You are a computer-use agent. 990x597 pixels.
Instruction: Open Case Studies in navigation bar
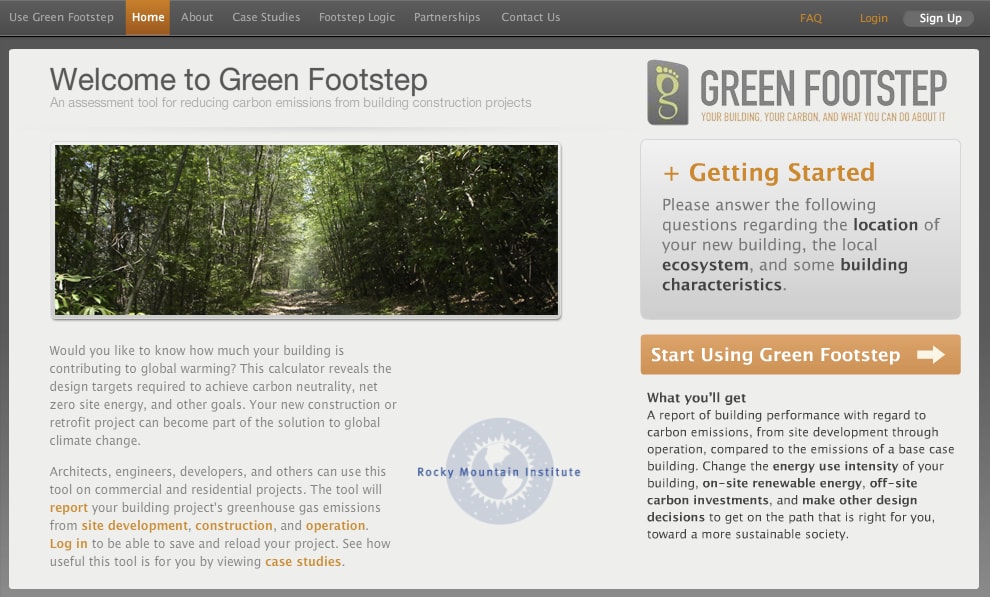[266, 17]
